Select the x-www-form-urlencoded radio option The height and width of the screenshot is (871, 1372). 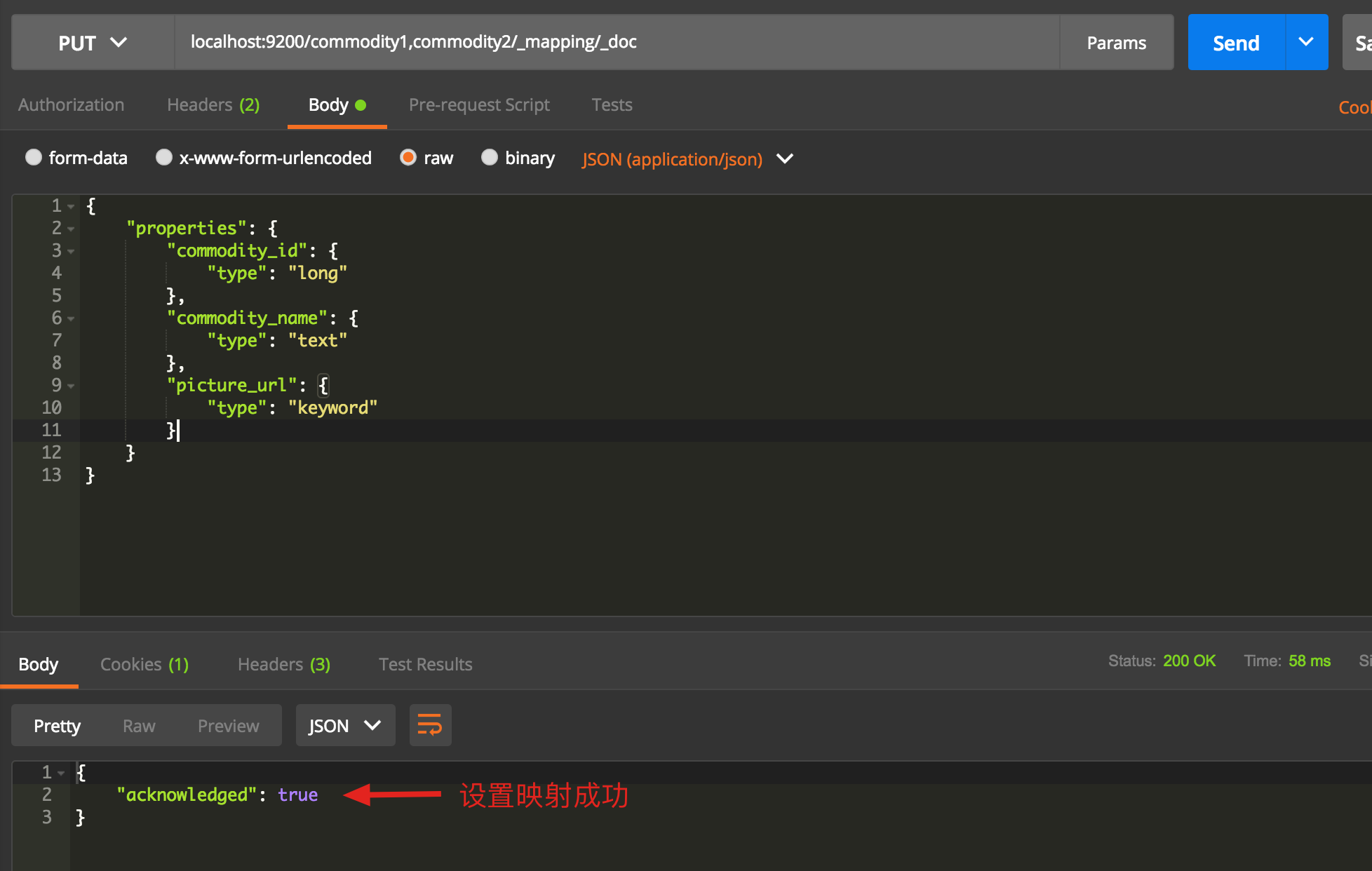[164, 158]
